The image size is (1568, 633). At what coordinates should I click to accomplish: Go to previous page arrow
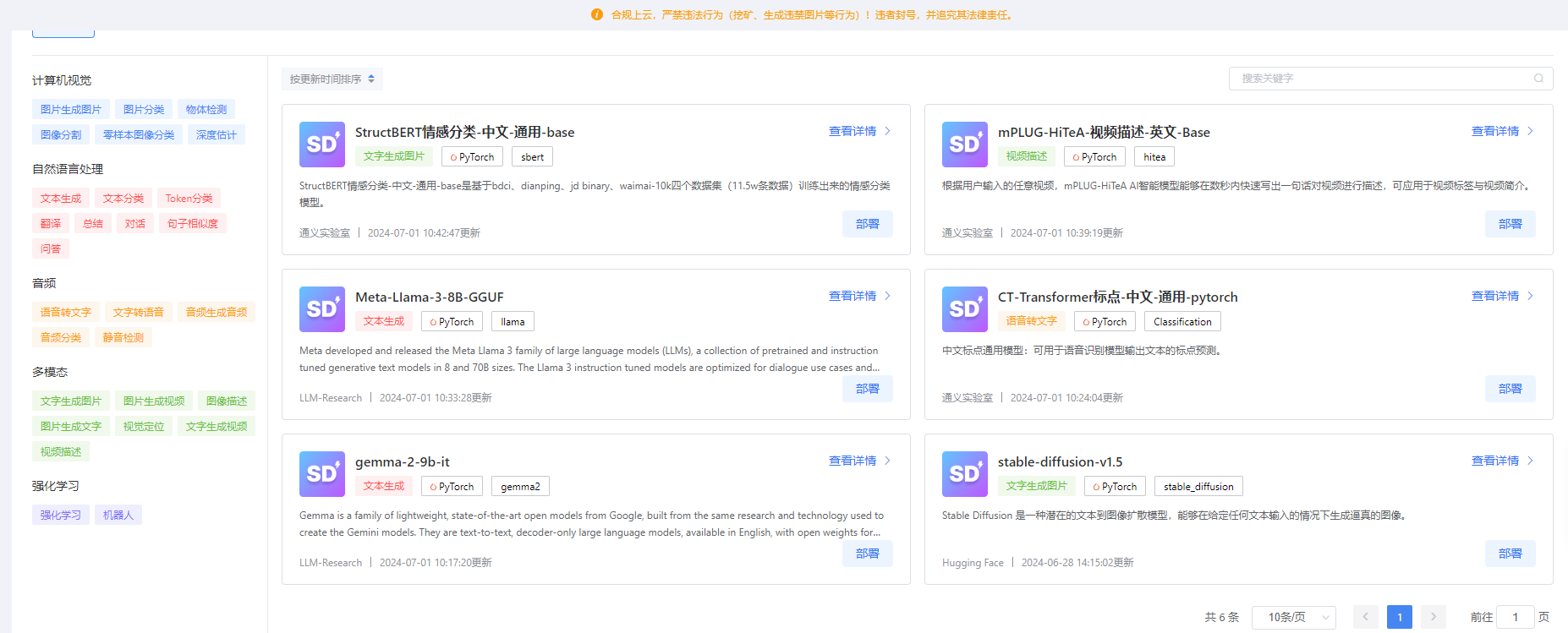click(x=1365, y=617)
